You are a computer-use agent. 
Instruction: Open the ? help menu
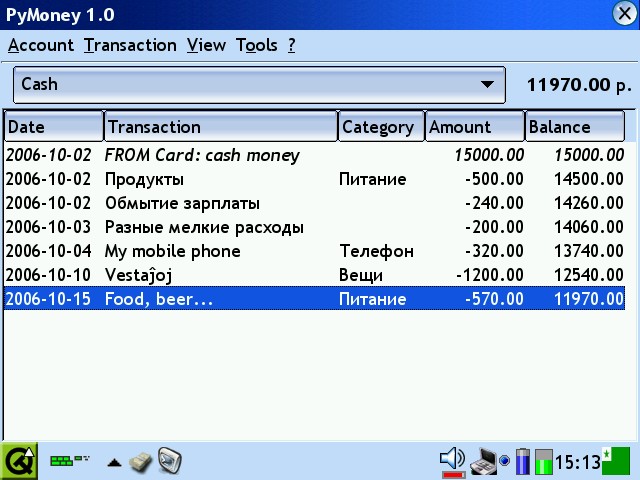(291, 45)
